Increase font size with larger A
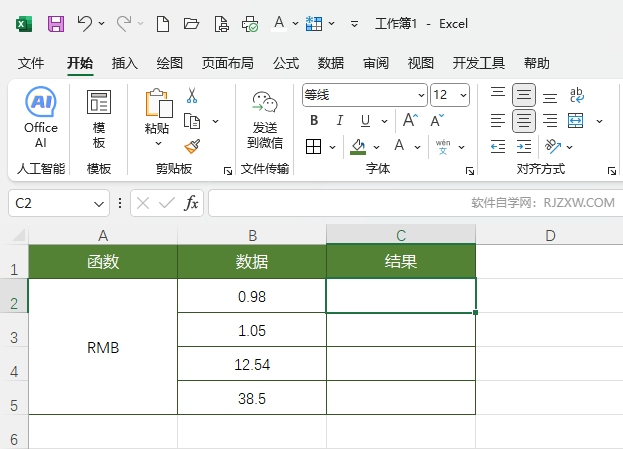Viewport: 623px width, 449px height. pyautogui.click(x=410, y=120)
